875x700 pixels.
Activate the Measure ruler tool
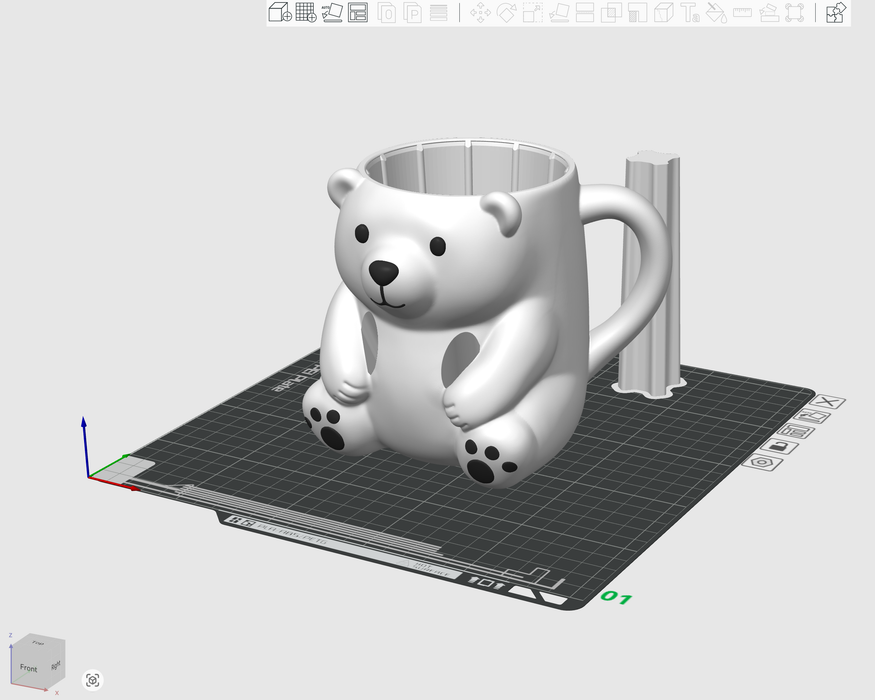pyautogui.click(x=742, y=13)
